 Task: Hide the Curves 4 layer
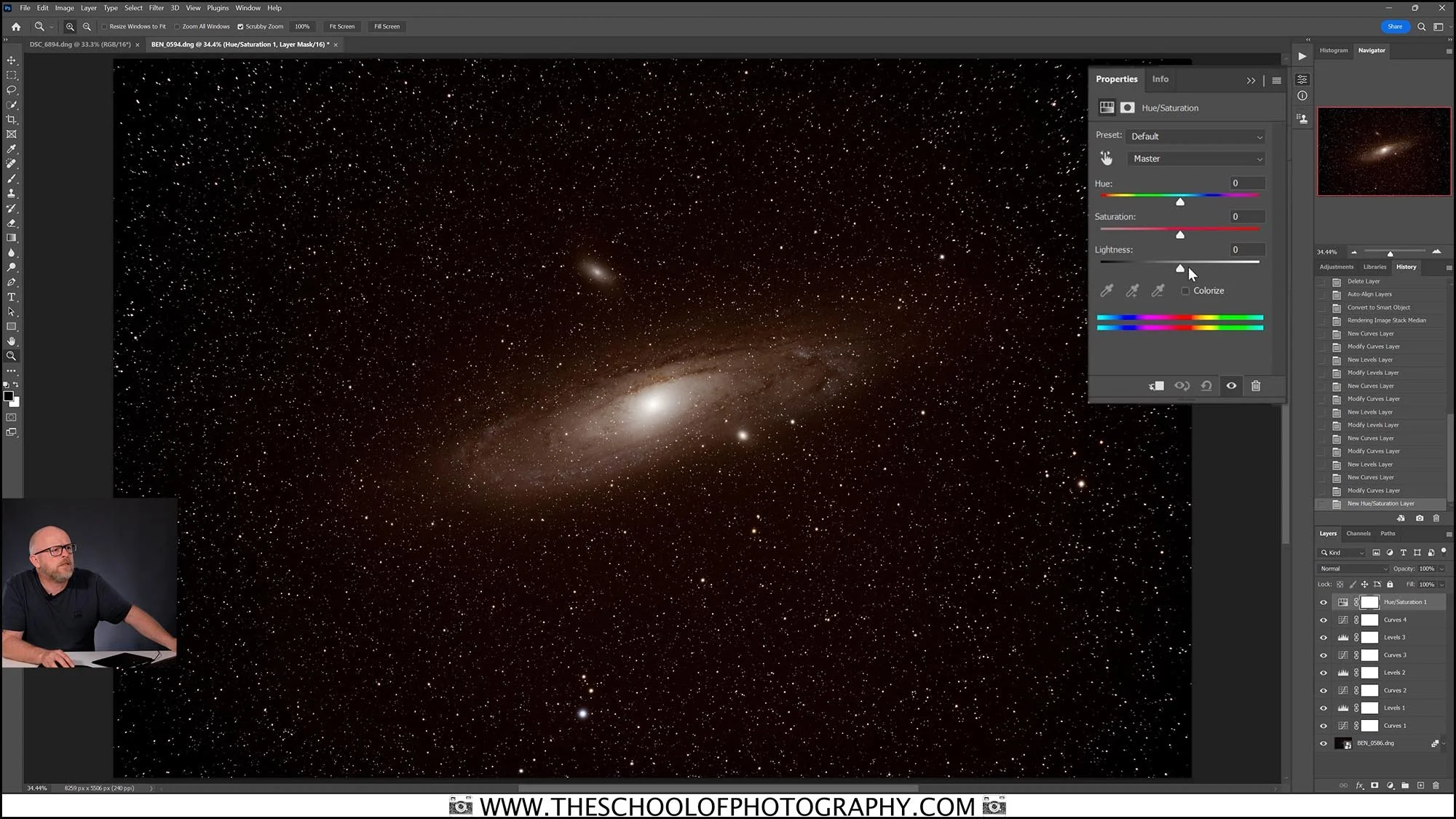[1324, 620]
